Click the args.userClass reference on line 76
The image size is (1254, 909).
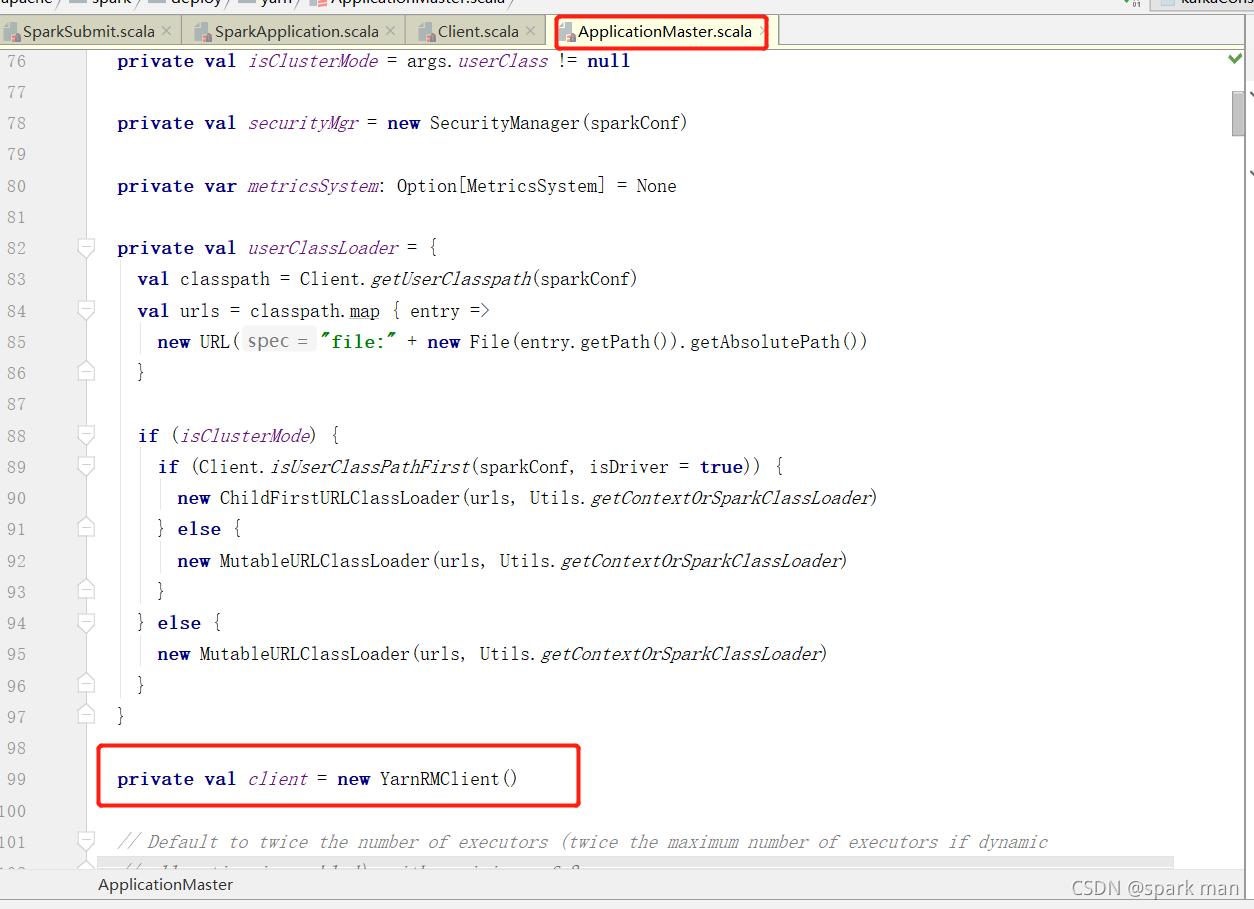(x=477, y=61)
